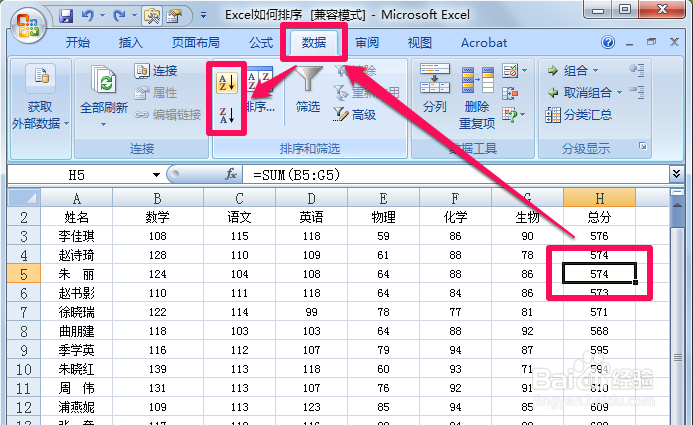This screenshot has width=693, height=425.
Task: Expand the data validation dropdown arrow
Action: click(525, 71)
